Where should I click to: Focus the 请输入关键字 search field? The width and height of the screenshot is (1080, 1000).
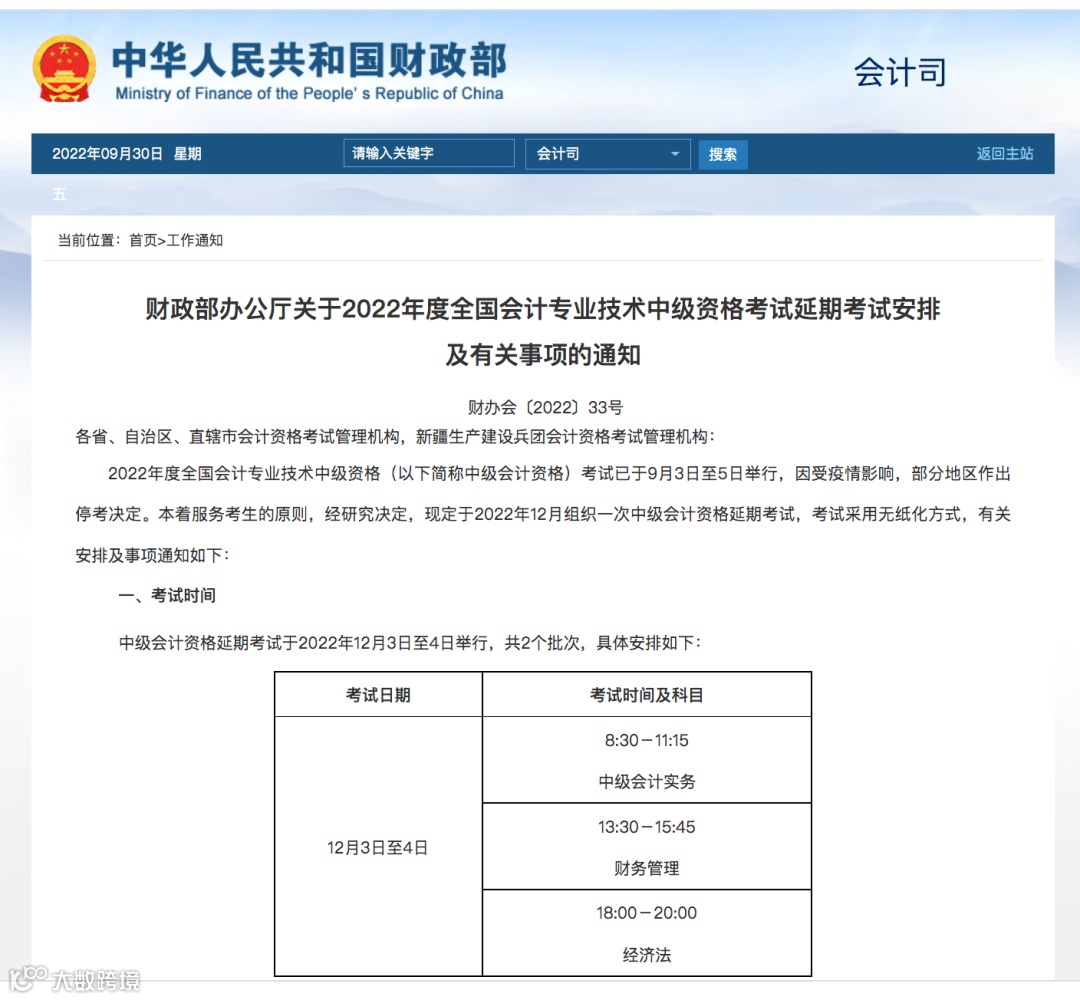[x=428, y=153]
